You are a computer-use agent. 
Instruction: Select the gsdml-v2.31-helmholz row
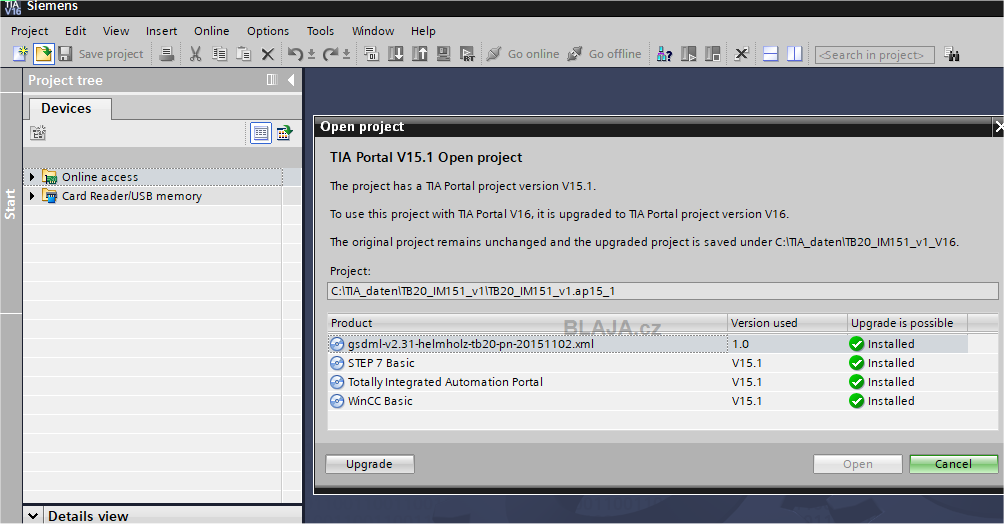(x=648, y=344)
